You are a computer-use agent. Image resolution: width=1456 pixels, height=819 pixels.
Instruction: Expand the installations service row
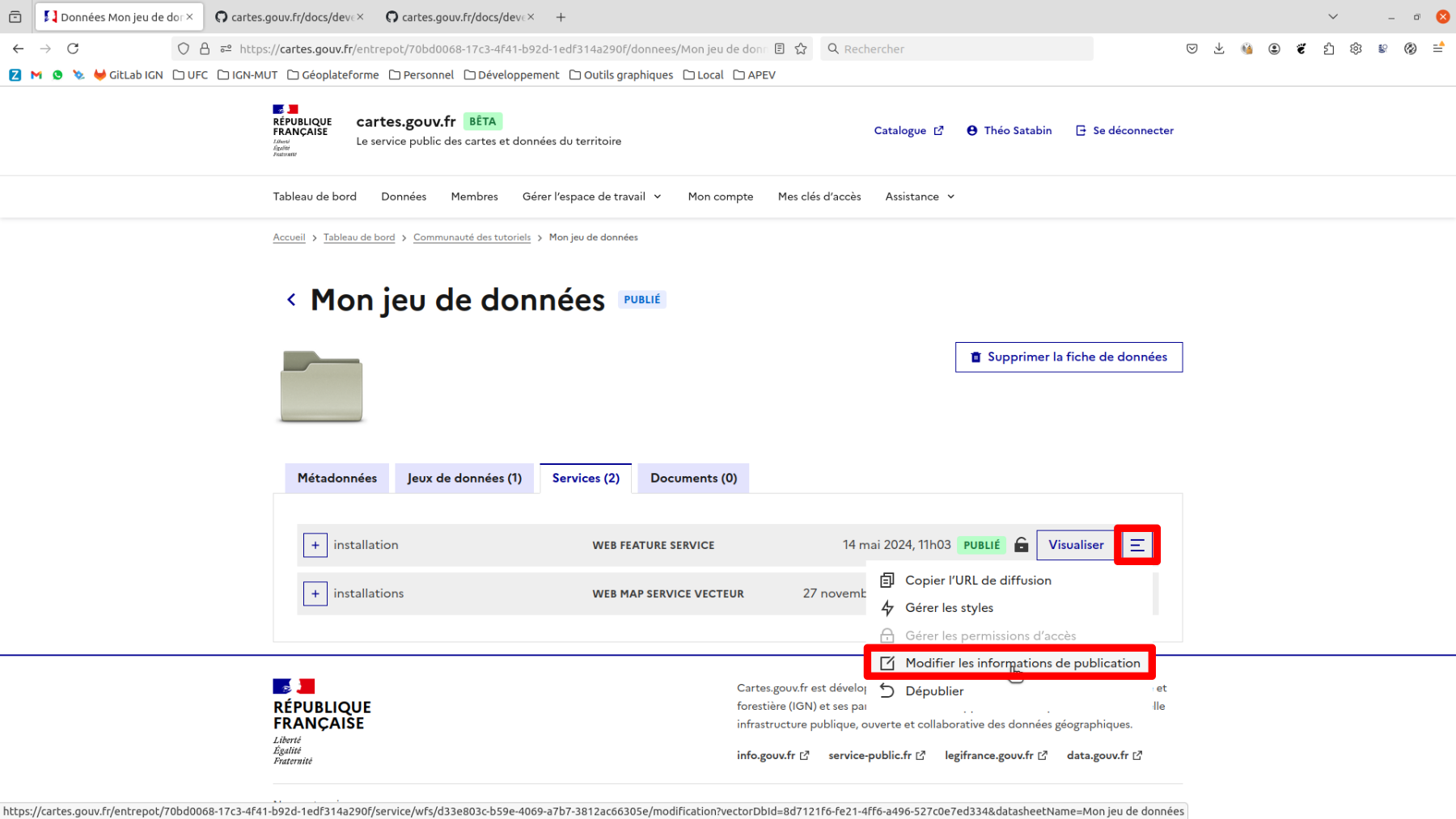tap(315, 593)
